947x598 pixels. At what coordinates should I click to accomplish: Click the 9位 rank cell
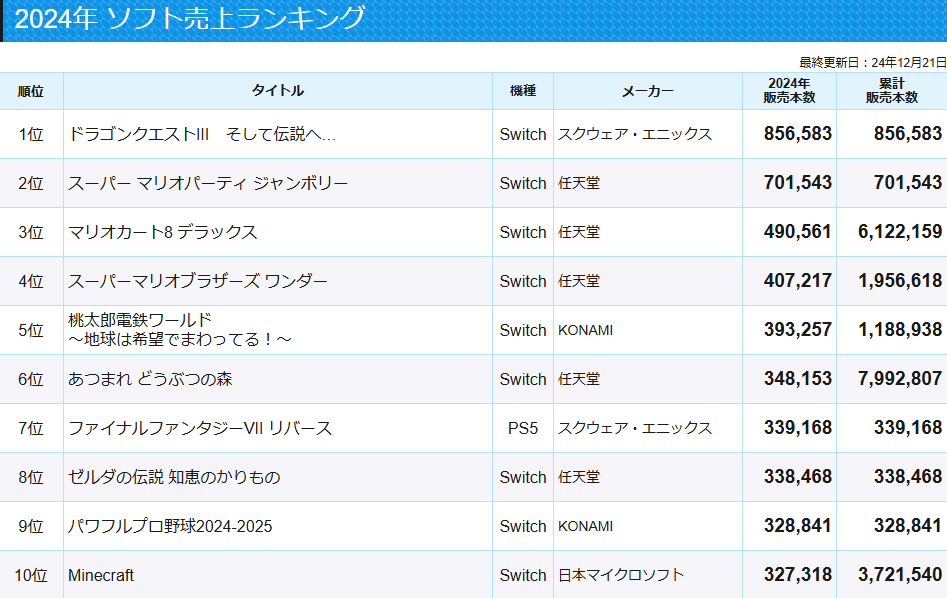pos(31,526)
